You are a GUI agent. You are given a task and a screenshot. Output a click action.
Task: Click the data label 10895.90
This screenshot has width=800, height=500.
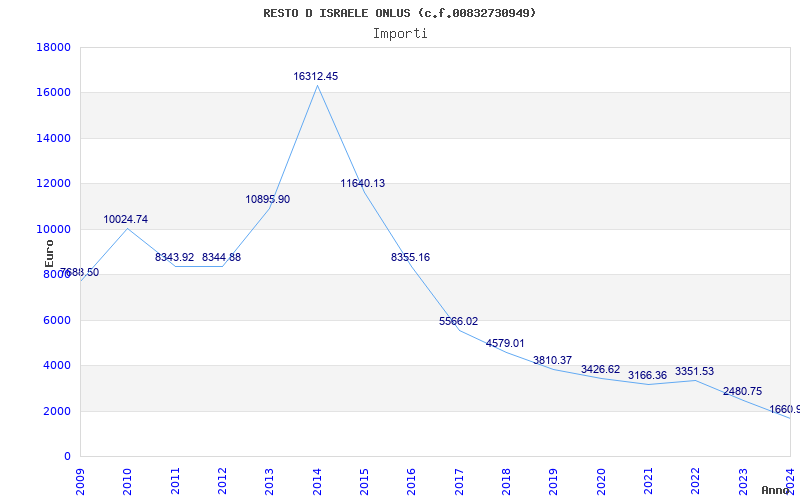point(268,199)
